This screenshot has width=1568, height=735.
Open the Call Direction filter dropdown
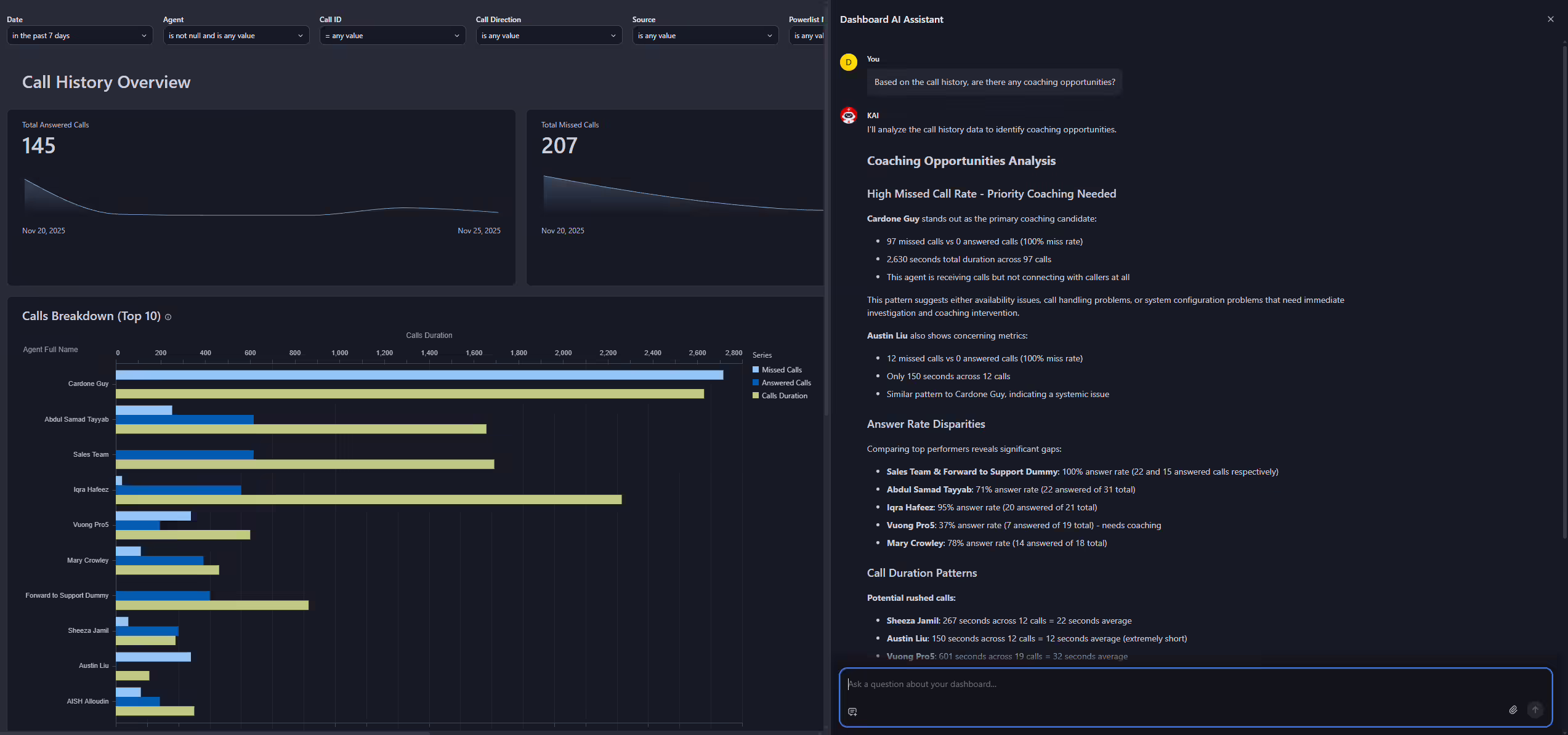pos(548,35)
